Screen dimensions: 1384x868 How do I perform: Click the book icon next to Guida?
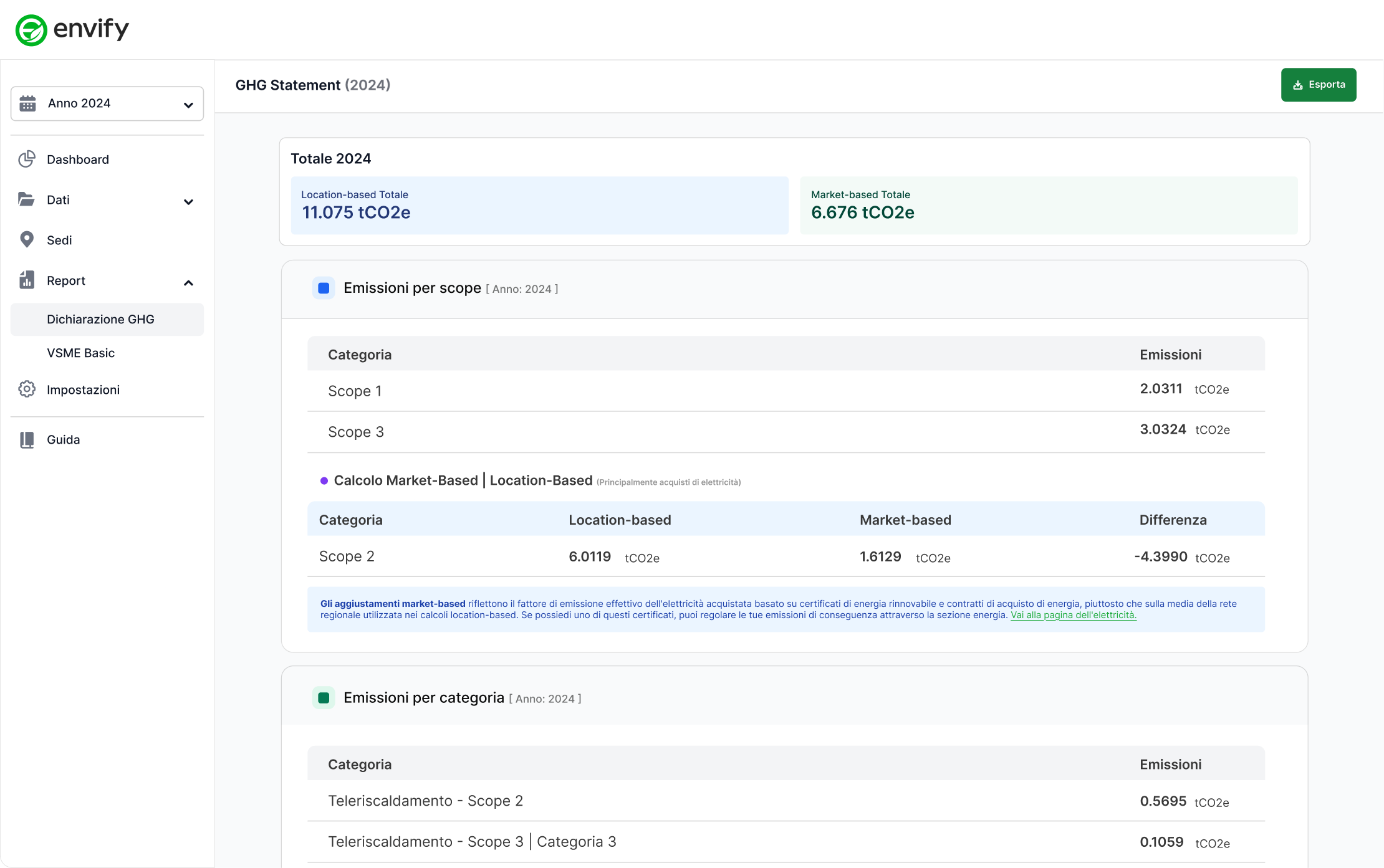[x=27, y=439]
